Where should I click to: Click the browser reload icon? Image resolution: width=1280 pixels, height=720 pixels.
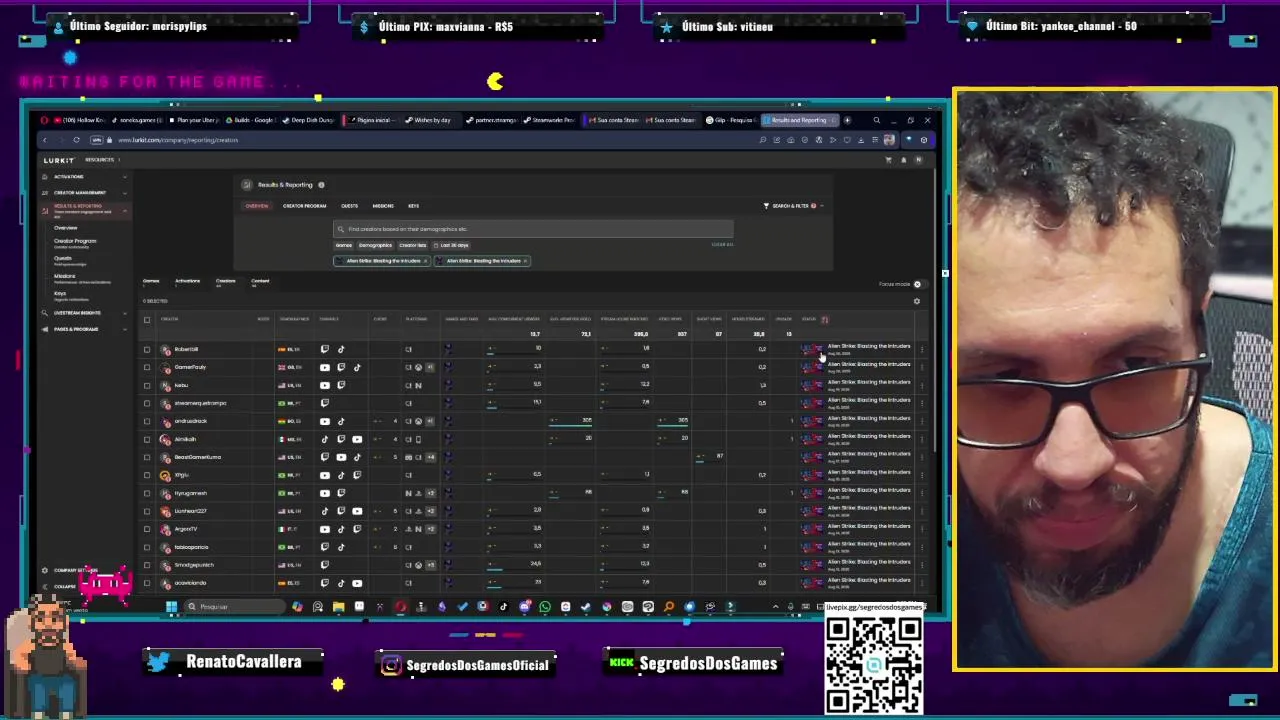pos(76,140)
